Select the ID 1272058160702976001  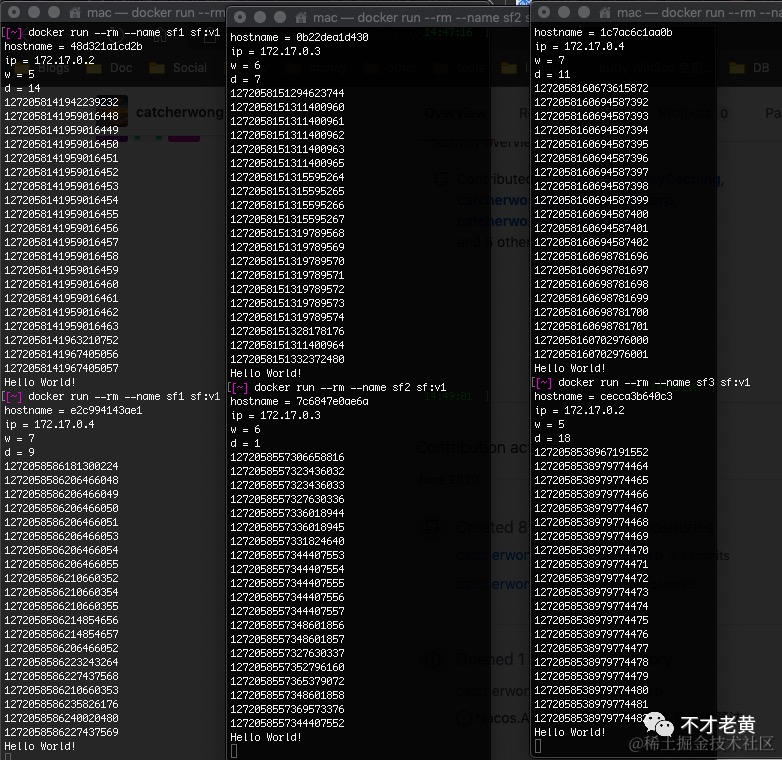pos(591,354)
